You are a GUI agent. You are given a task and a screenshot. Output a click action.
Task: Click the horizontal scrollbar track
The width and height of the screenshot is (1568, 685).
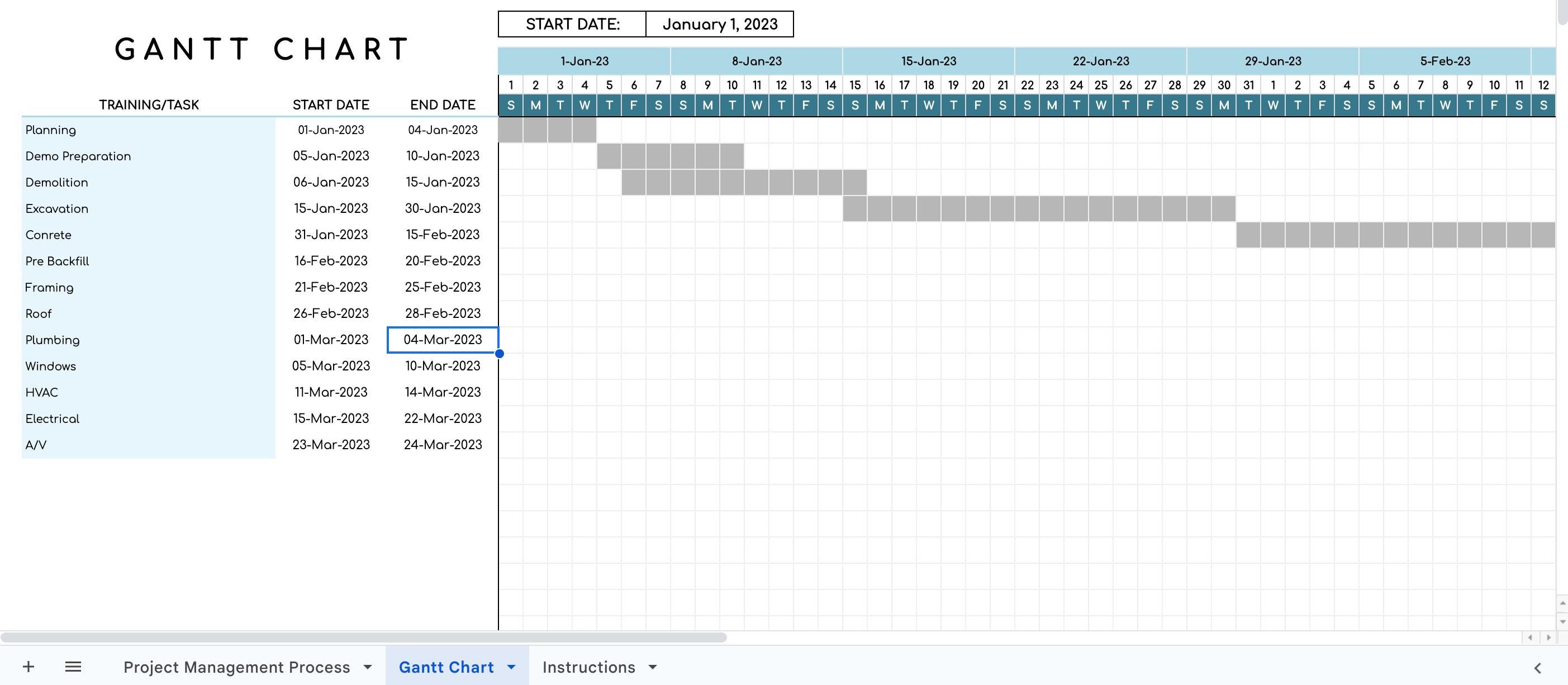(x=365, y=638)
